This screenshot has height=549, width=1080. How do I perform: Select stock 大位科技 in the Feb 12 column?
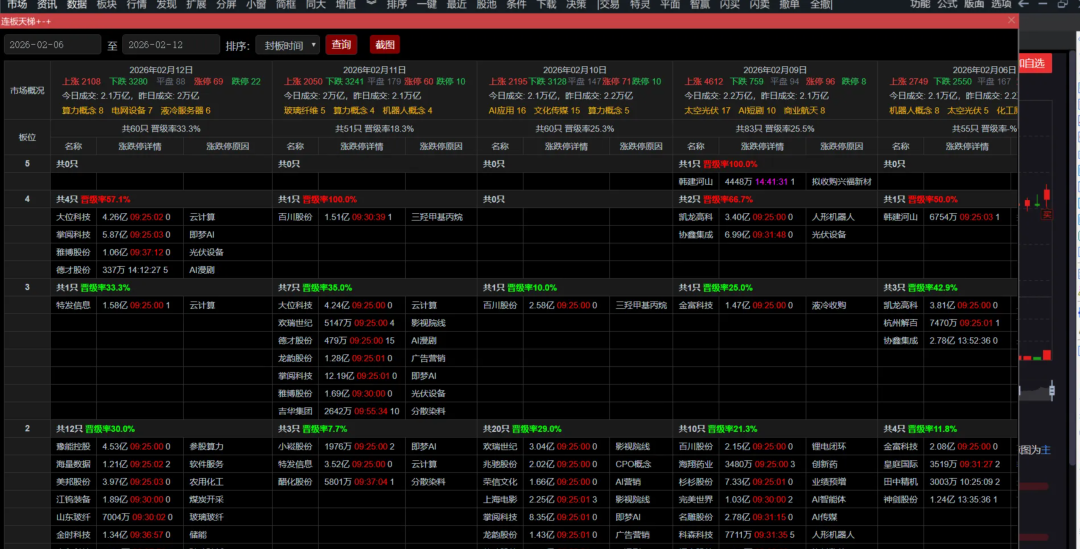[73, 217]
